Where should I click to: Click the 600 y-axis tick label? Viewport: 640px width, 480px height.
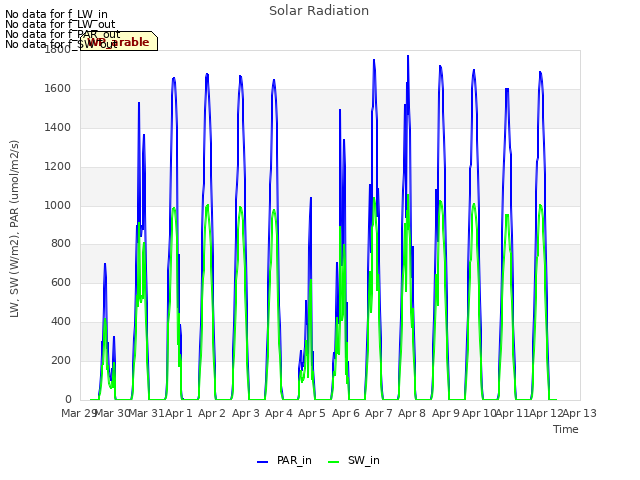(61, 282)
